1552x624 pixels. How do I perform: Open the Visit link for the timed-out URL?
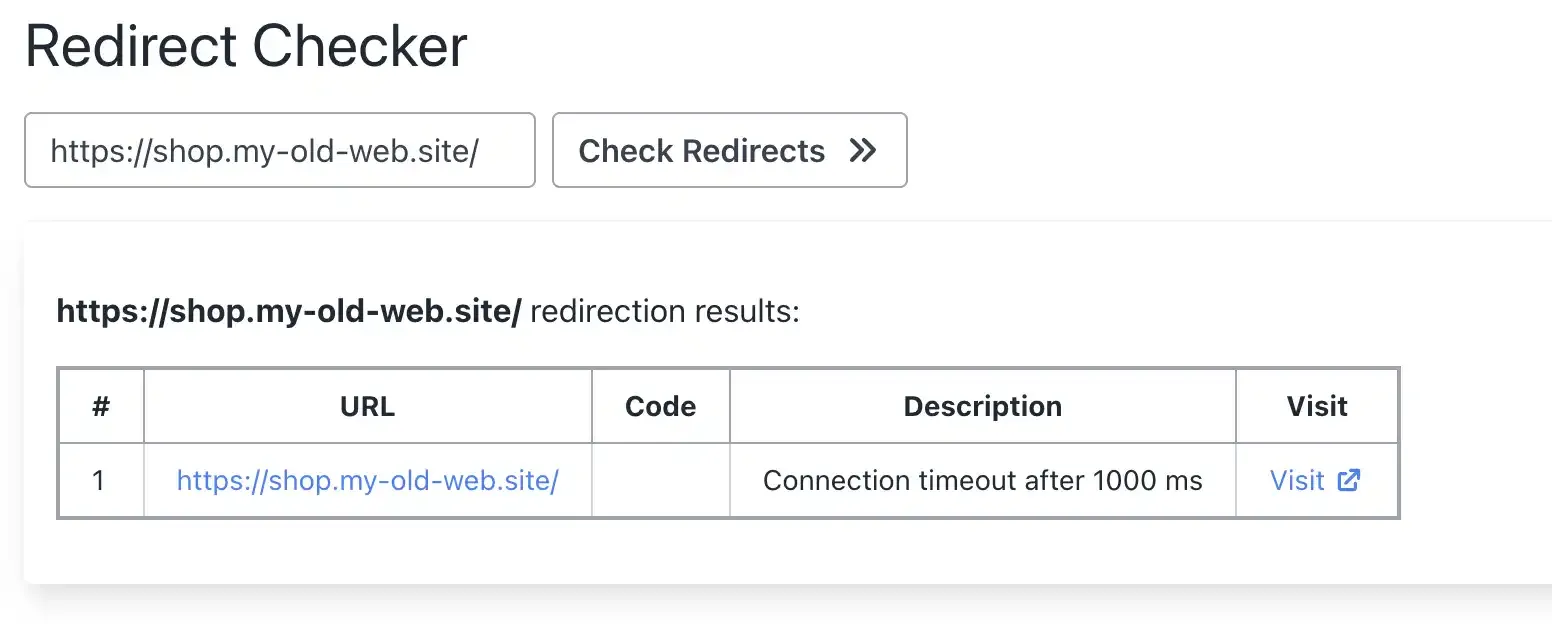coord(1297,481)
